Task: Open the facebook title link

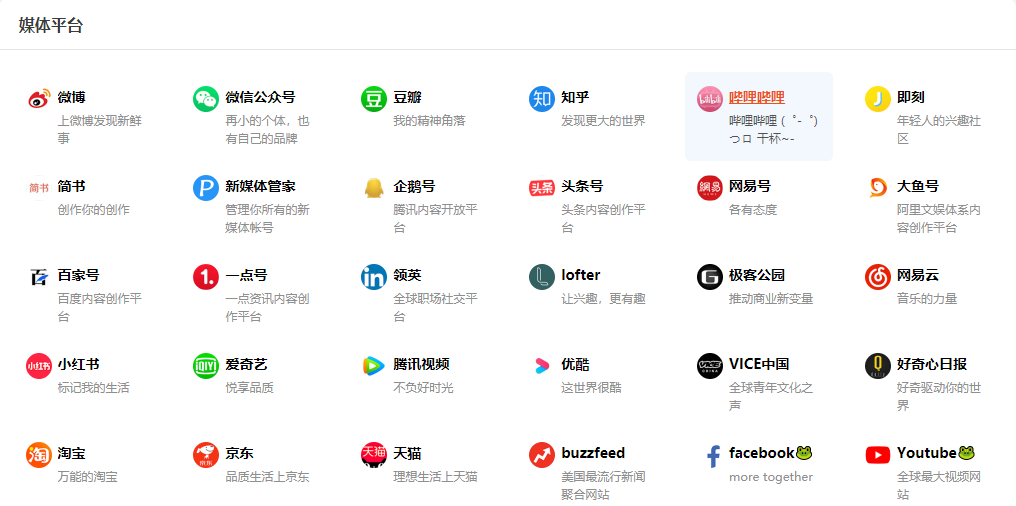Action: (x=771, y=453)
